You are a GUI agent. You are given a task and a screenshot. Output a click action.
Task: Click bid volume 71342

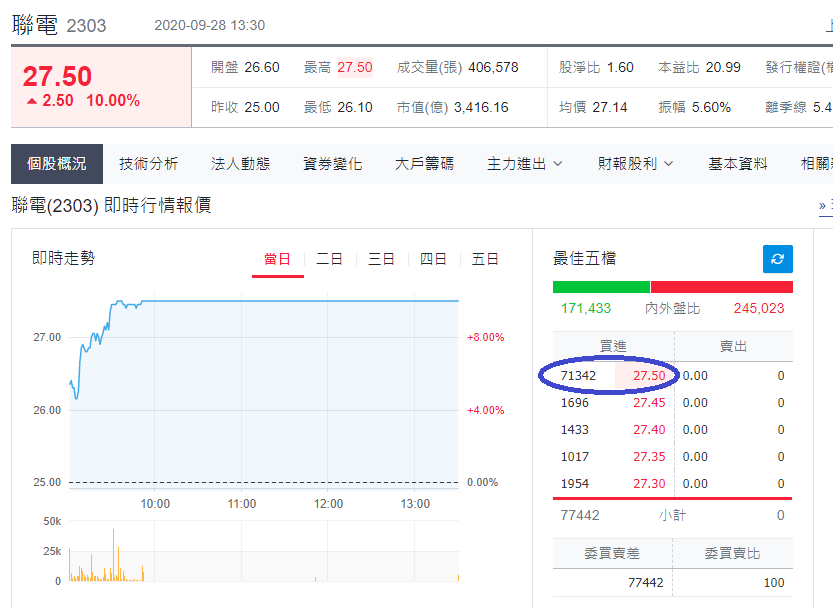[578, 376]
